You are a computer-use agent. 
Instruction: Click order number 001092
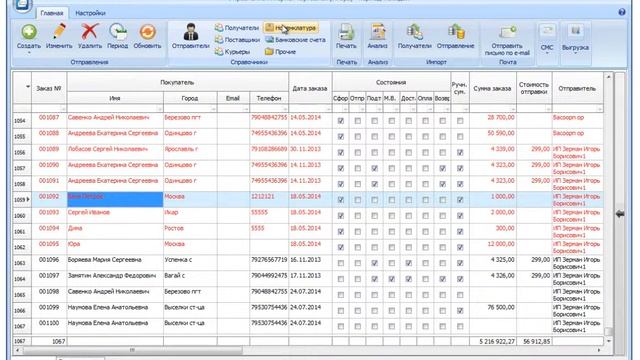[49, 197]
